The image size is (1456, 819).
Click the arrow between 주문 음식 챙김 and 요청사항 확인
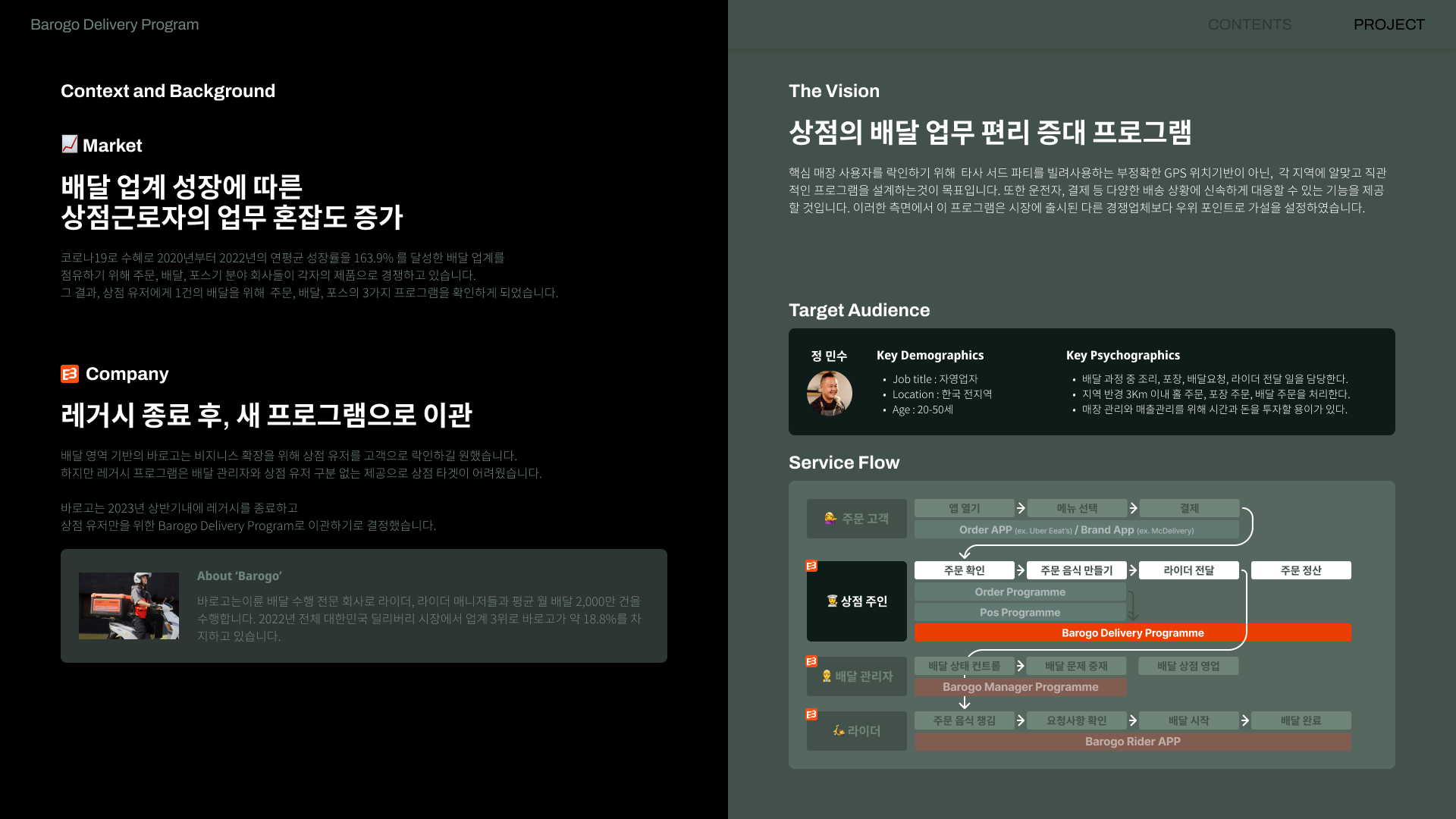(1021, 720)
